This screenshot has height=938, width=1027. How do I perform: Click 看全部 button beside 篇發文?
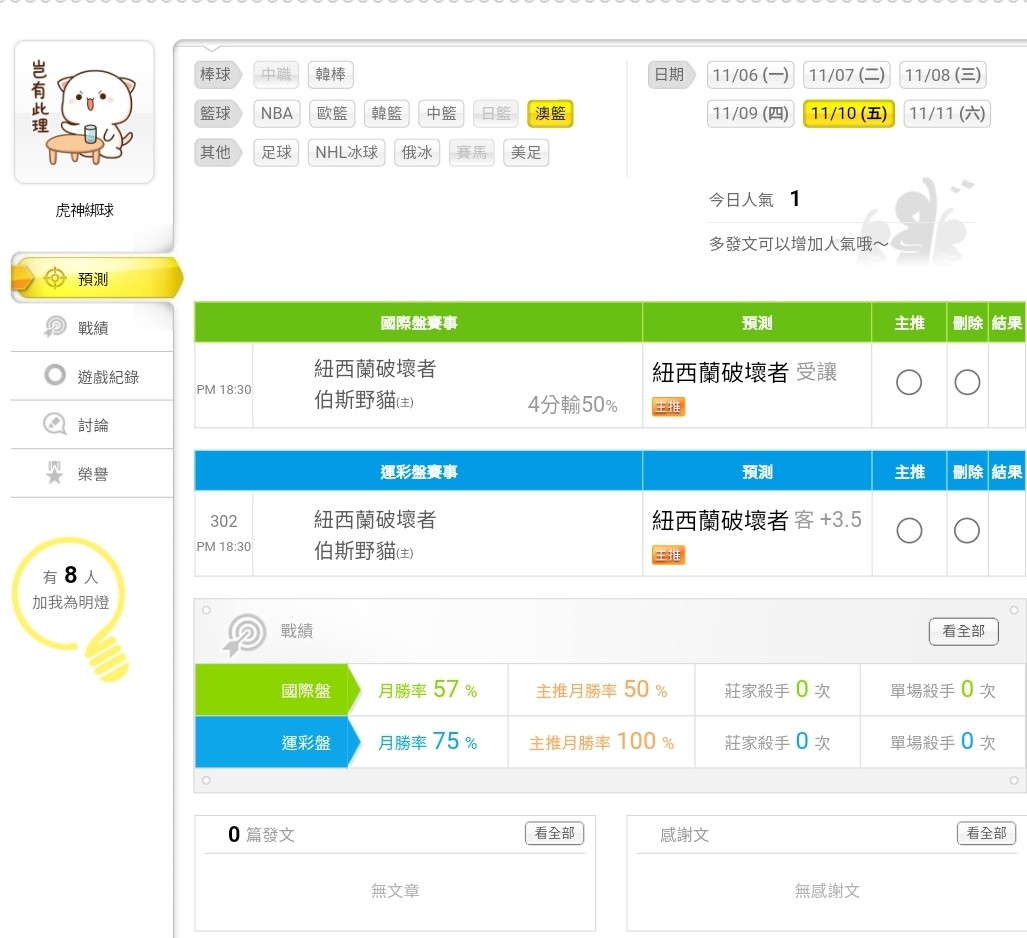pos(554,833)
